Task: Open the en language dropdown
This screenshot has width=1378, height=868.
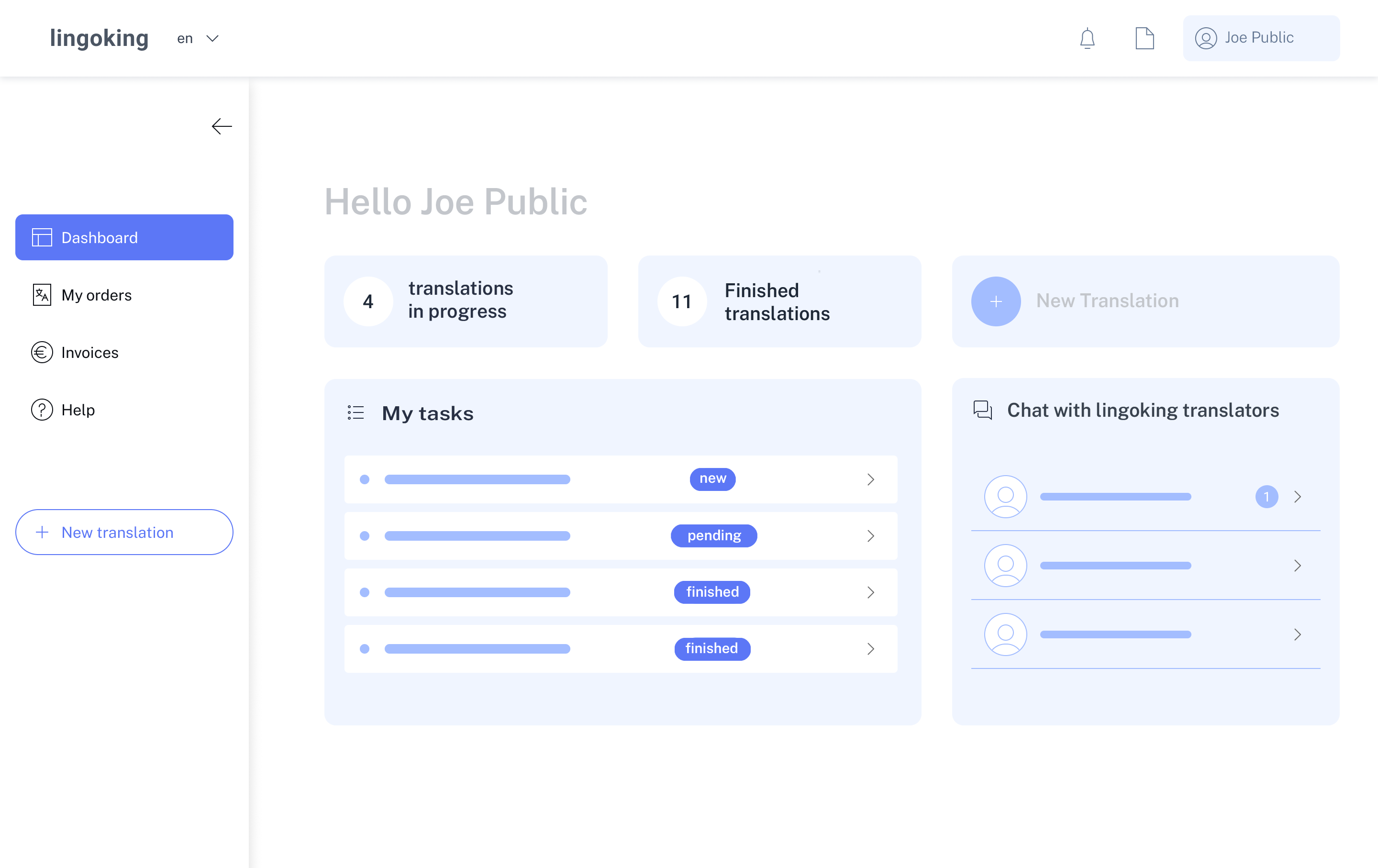Action: [198, 38]
